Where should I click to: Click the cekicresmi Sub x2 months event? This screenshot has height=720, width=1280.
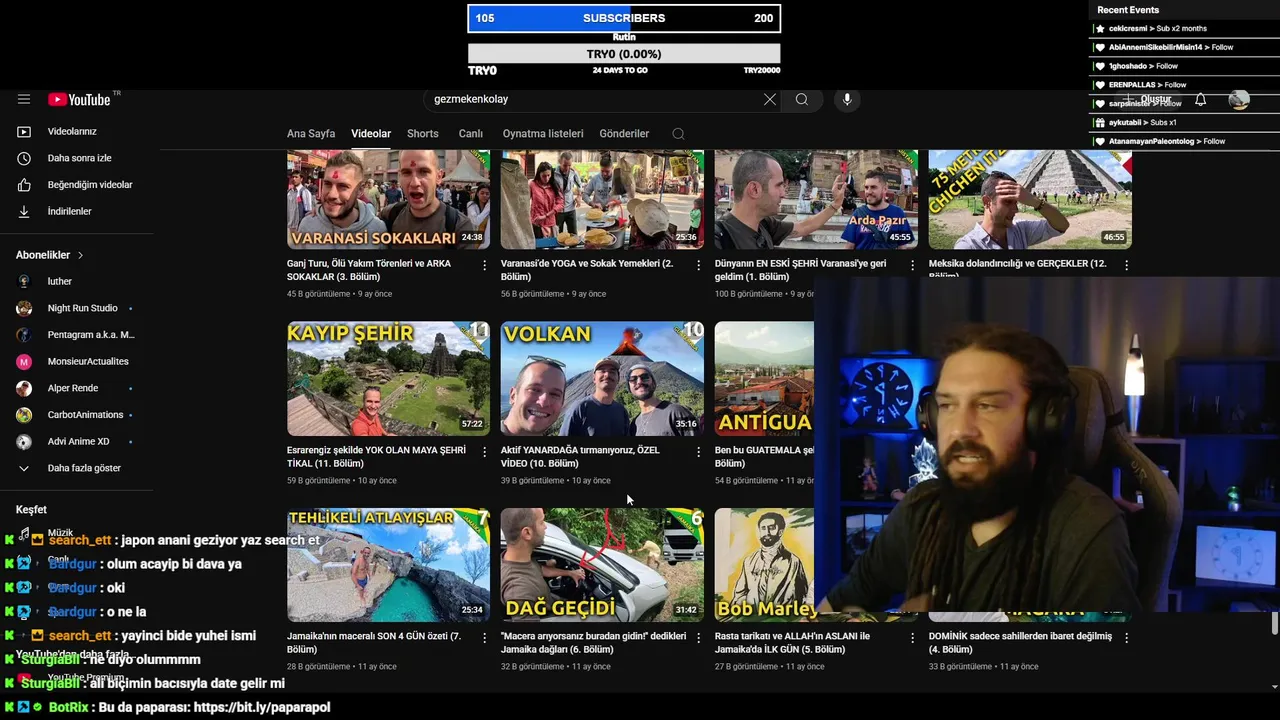tap(1158, 28)
